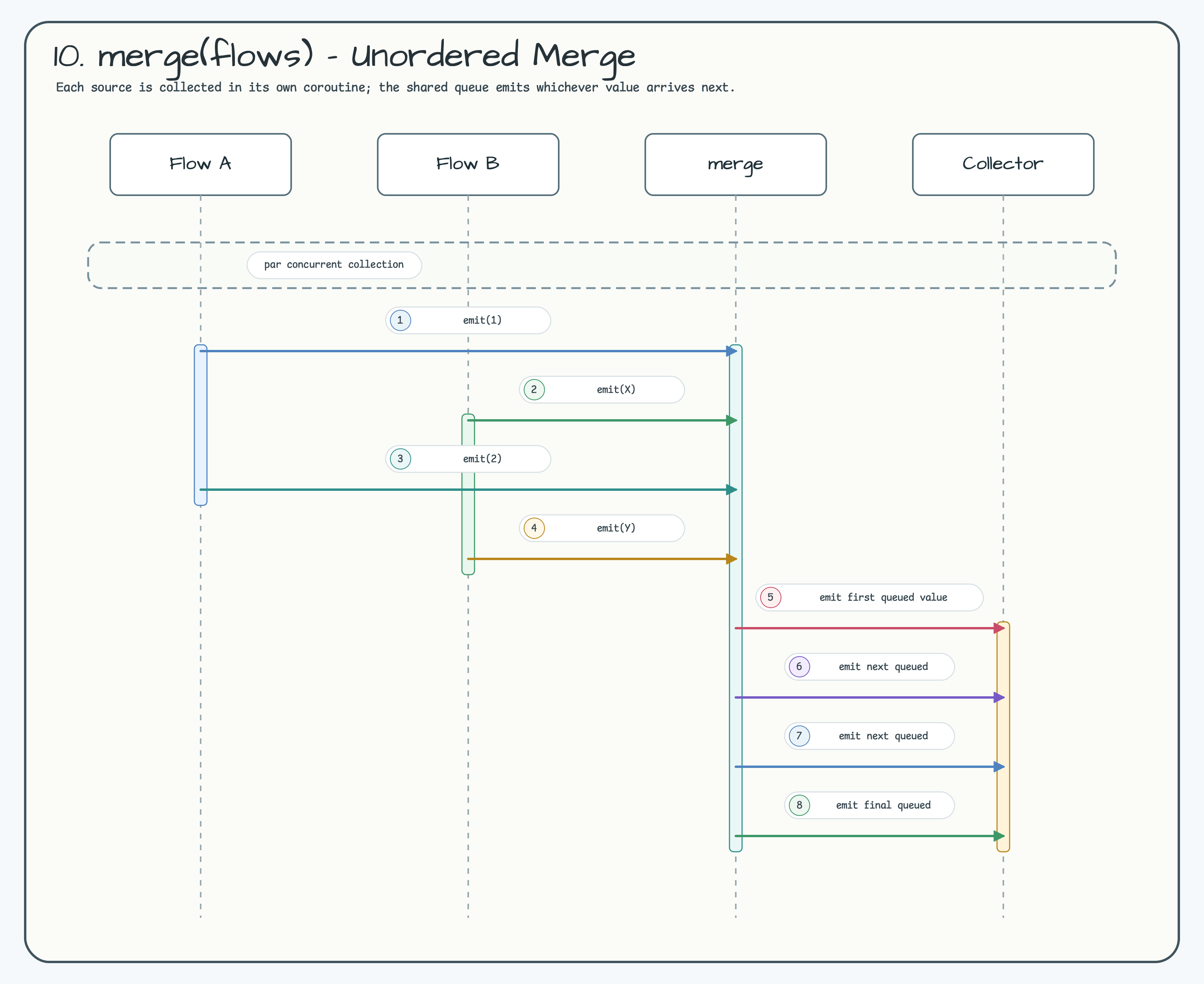
Task: Click step number 8 badge
Action: pyautogui.click(x=799, y=805)
